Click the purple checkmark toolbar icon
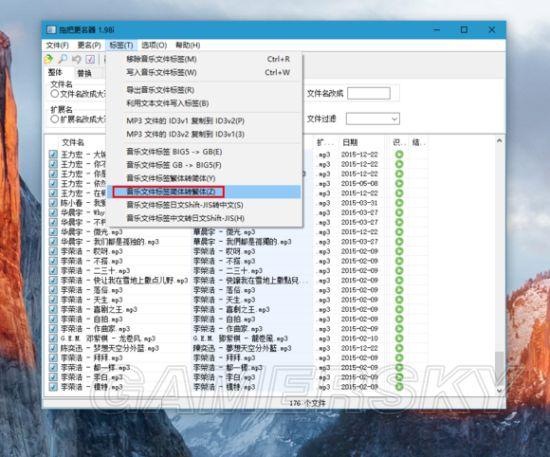550x457 pixels. pyautogui.click(x=90, y=59)
